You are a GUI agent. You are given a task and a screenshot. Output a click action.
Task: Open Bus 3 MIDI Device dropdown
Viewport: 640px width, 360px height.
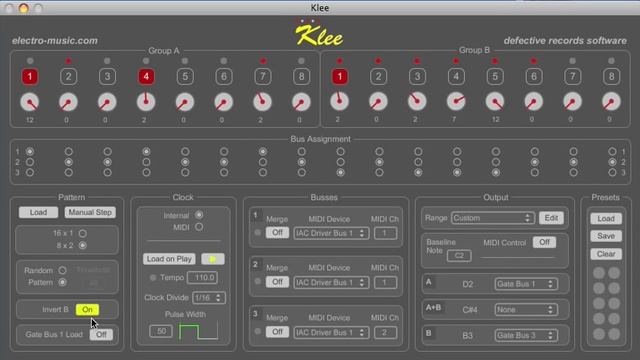(331, 332)
